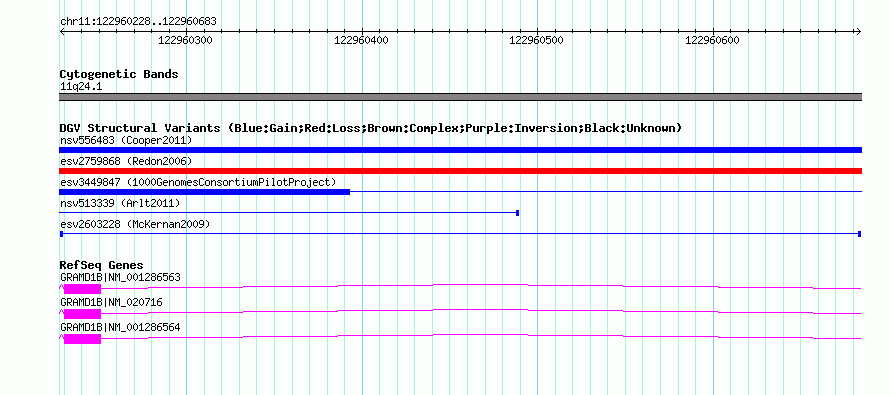Open the GRAMD1B|NM_020716 transcript label

pyautogui.click(x=111, y=302)
